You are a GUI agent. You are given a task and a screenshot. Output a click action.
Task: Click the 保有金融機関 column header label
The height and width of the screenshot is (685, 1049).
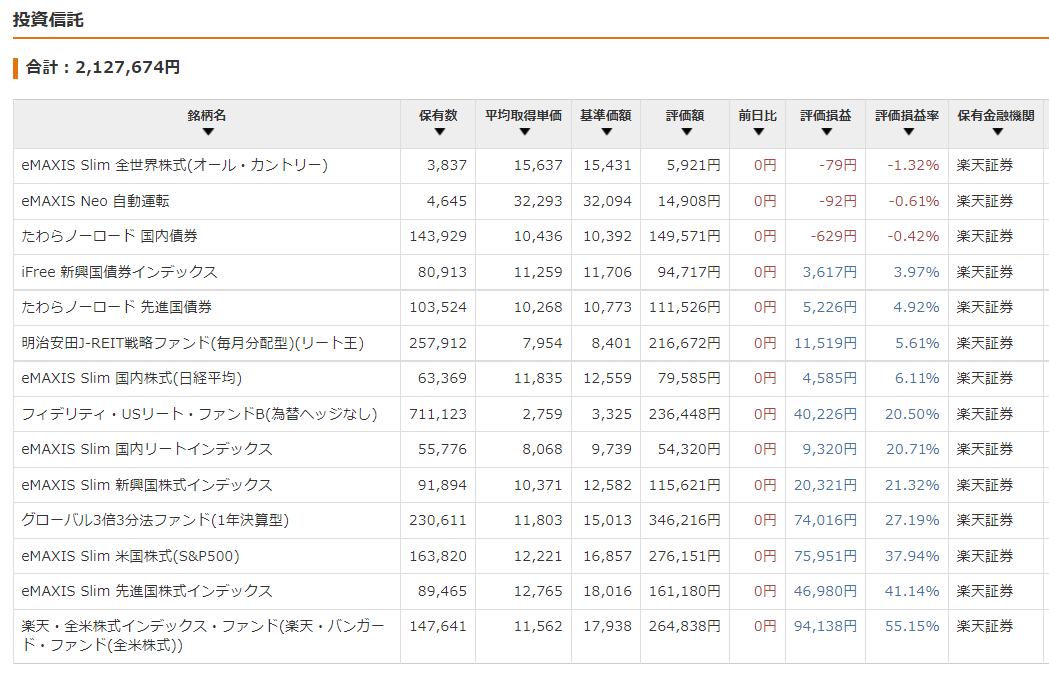click(997, 116)
